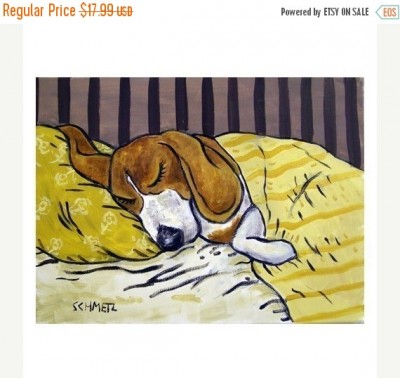Click the brown patch on the dog's neck
Screen dimensions: 400x378
224,232
